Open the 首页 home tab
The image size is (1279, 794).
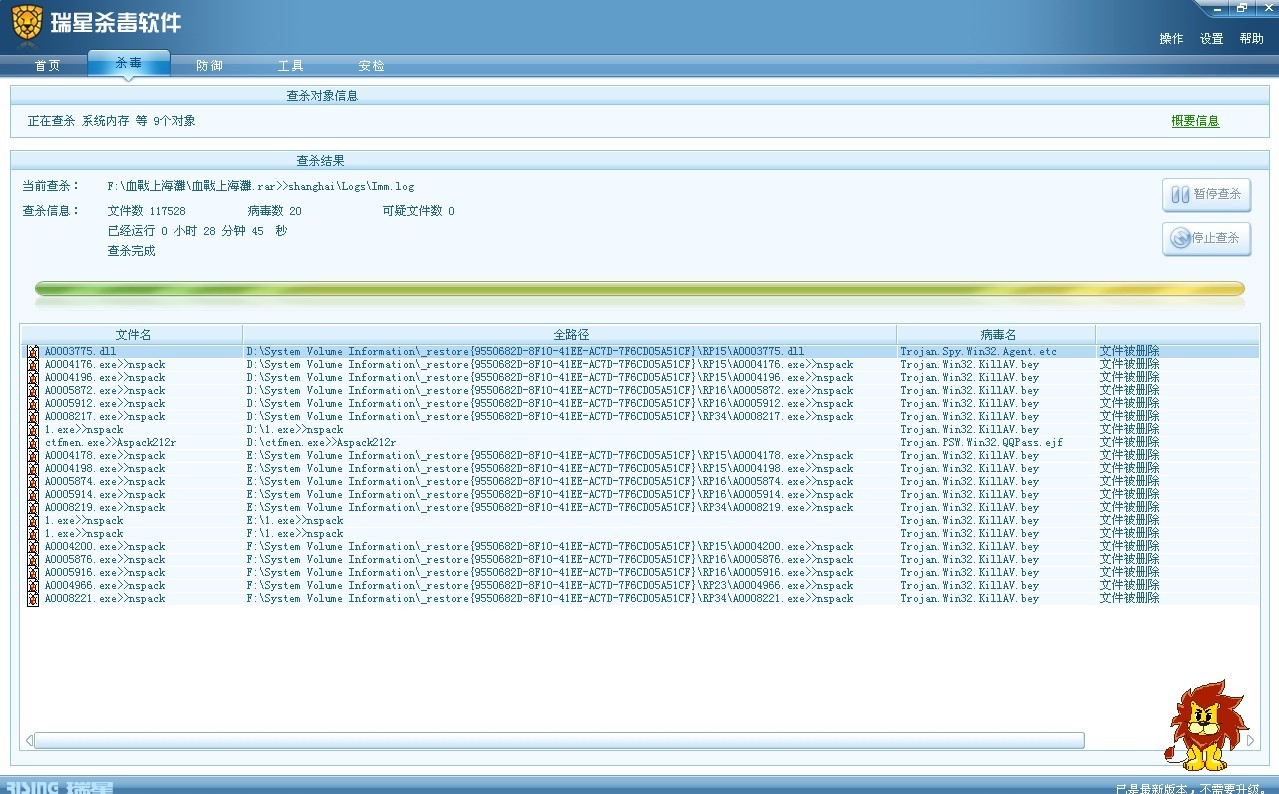pyautogui.click(x=47, y=66)
